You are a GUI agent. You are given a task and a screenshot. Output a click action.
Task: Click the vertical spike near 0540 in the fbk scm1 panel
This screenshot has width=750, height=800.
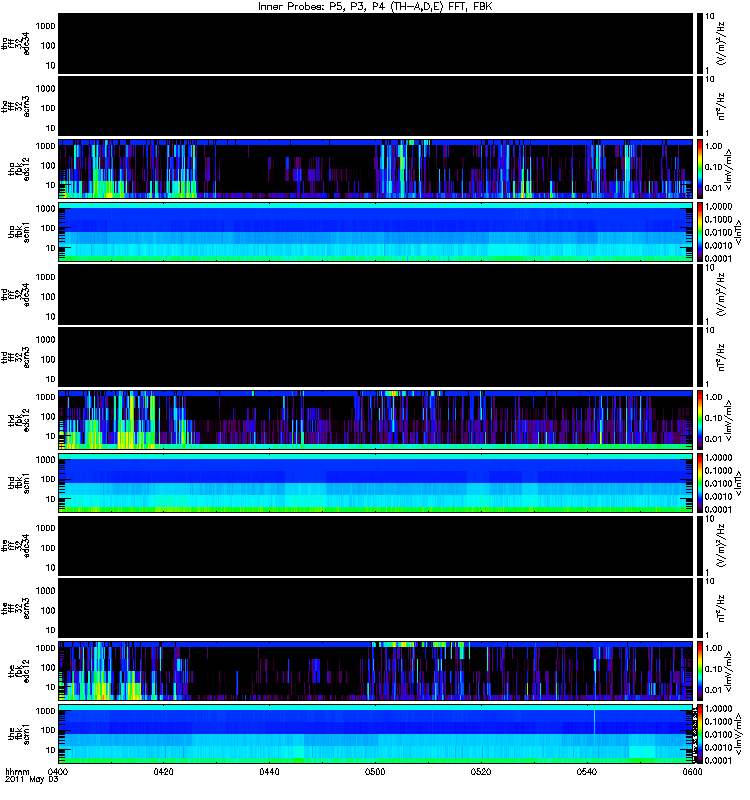[x=594, y=720]
